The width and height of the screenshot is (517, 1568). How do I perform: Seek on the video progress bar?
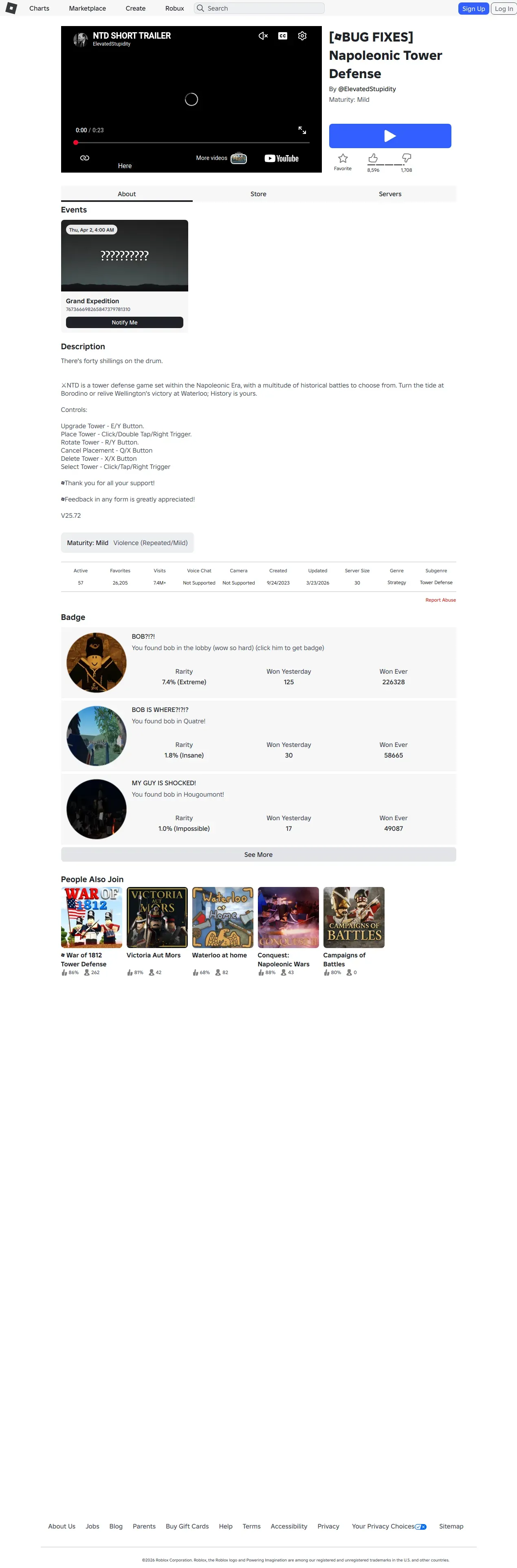[x=192, y=142]
